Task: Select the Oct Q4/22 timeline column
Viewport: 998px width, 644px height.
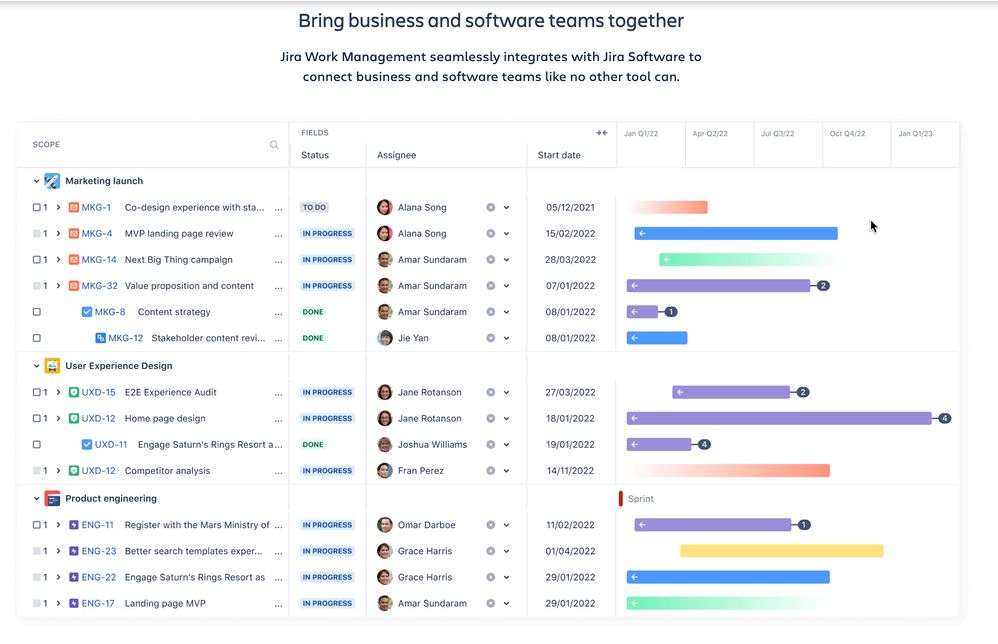Action: click(847, 133)
